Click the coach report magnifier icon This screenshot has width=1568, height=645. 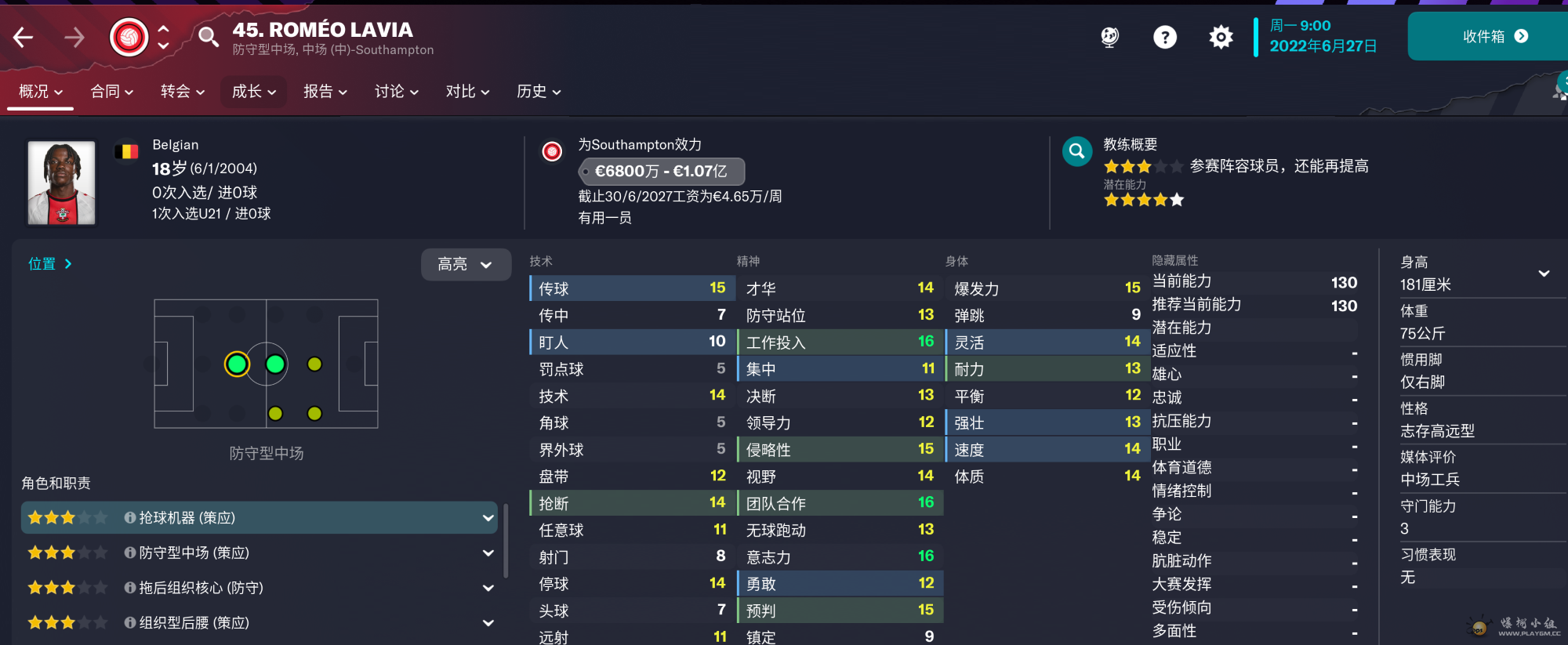(x=1077, y=151)
